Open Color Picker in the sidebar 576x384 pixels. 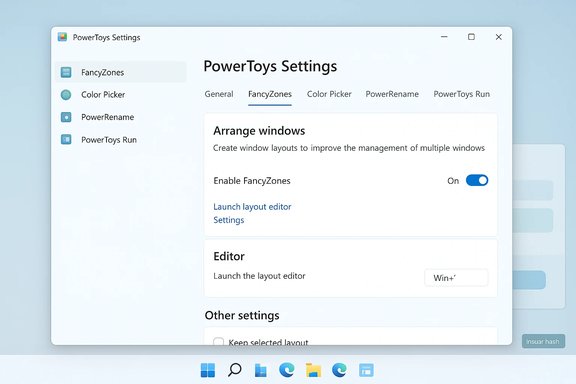[x=121, y=94]
